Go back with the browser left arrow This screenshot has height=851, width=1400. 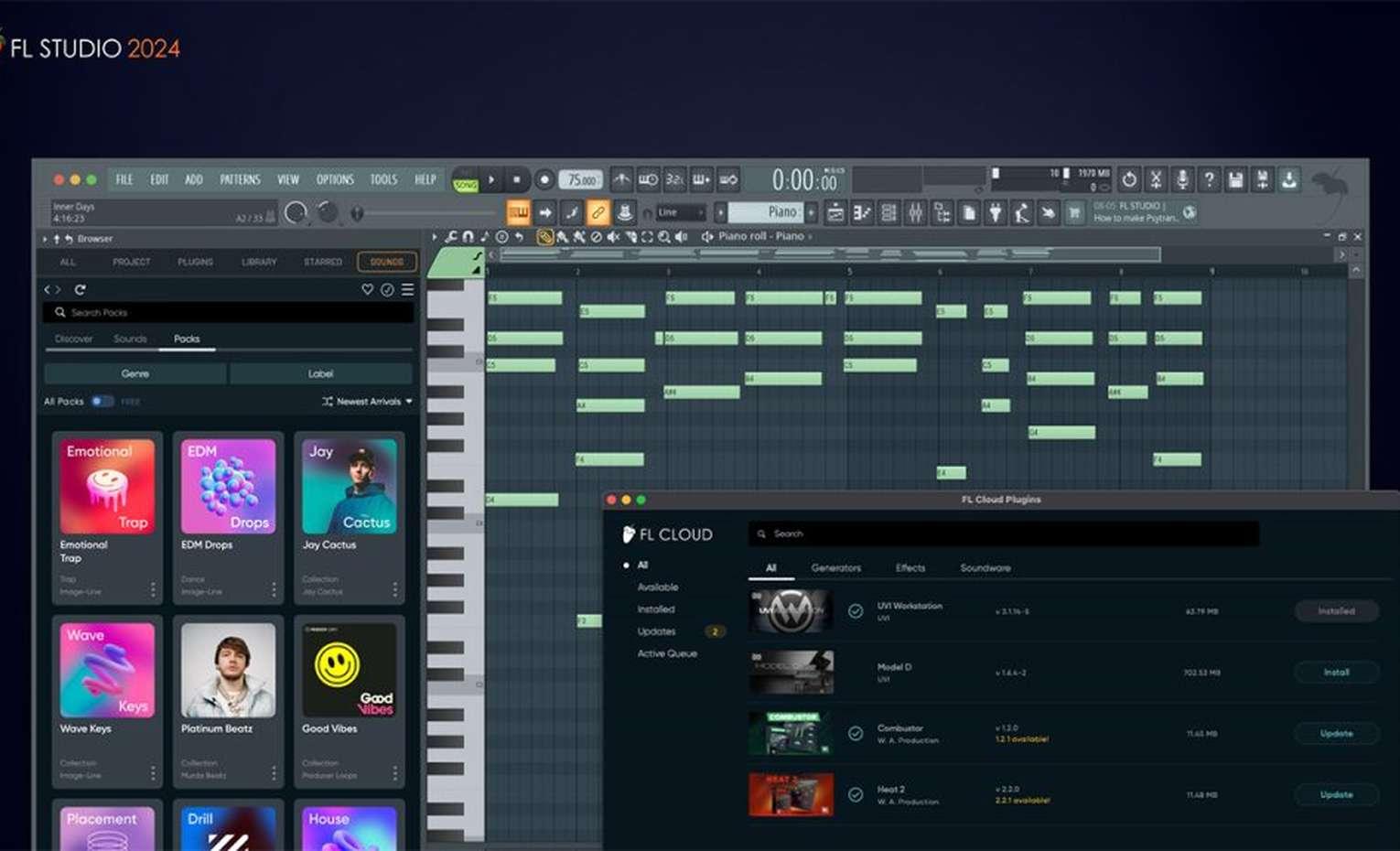[48, 289]
